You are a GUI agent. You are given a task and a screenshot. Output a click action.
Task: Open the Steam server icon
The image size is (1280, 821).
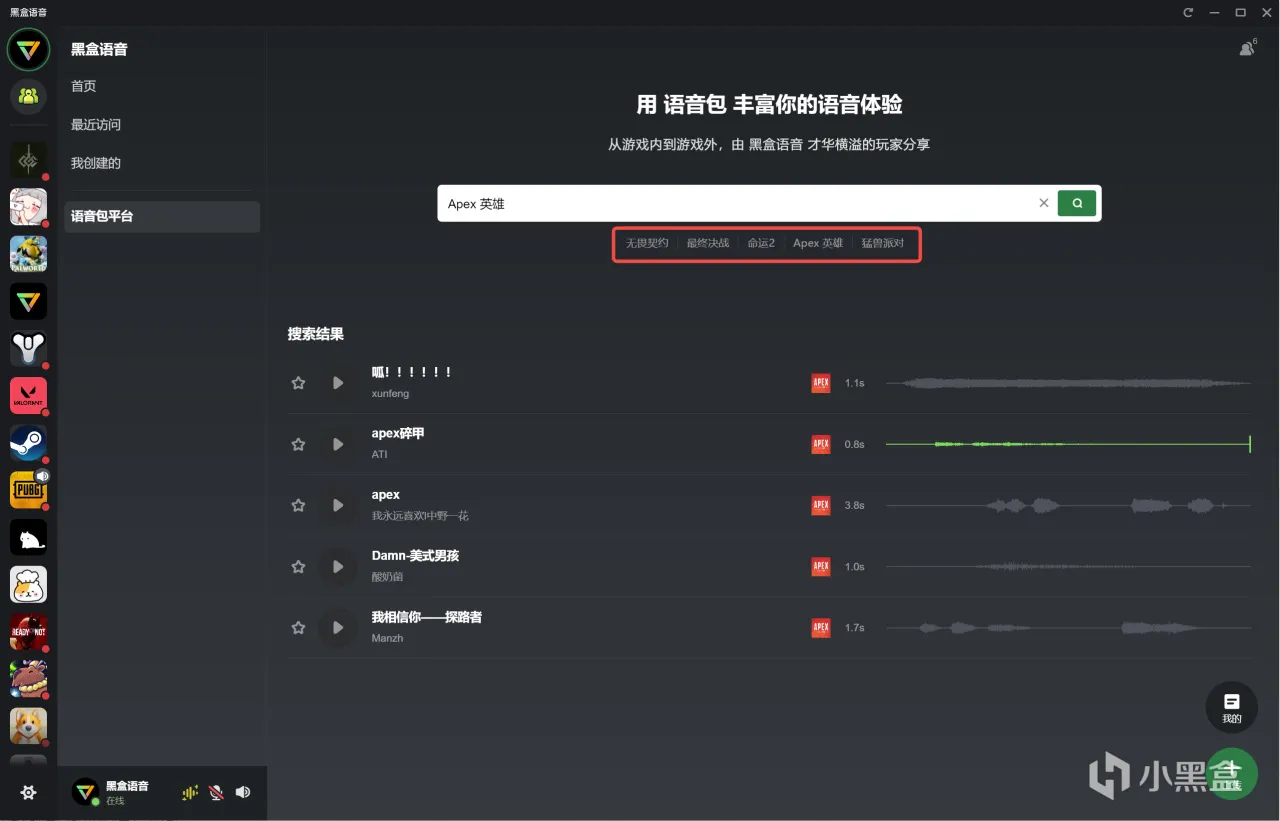[28, 442]
